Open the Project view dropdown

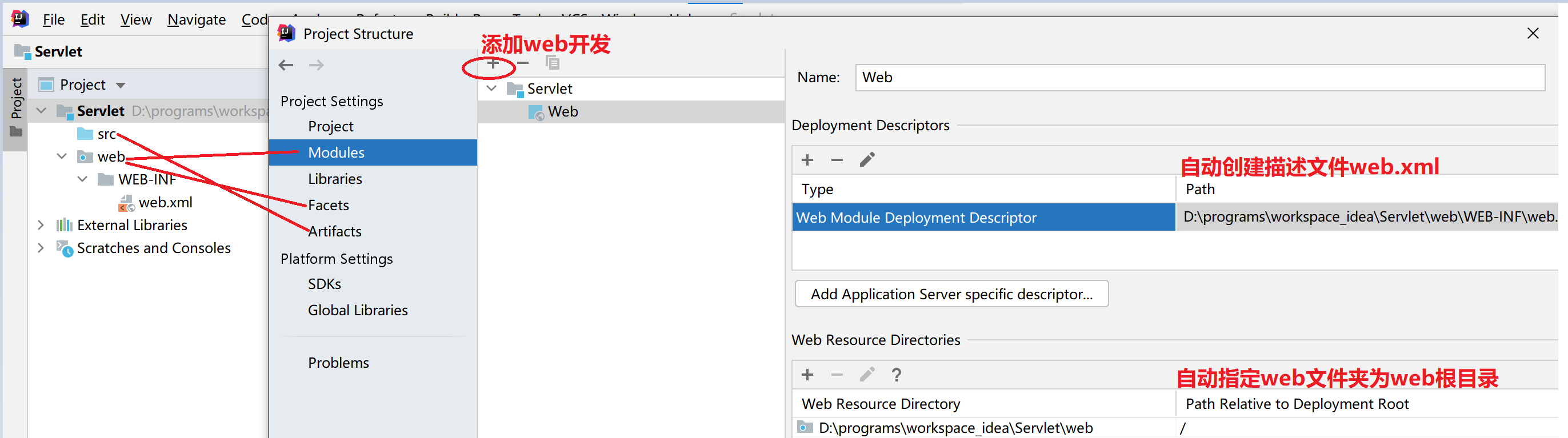(x=121, y=85)
